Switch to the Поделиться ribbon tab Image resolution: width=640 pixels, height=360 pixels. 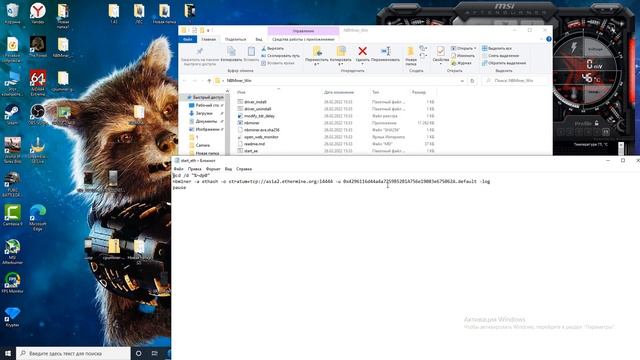click(236, 39)
